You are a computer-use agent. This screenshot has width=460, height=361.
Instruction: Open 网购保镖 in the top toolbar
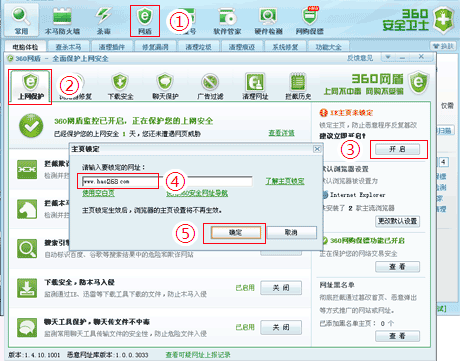310,20
